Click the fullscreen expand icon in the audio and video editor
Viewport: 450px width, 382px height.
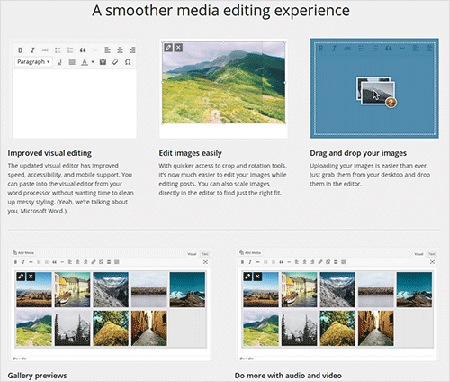tap(432, 262)
